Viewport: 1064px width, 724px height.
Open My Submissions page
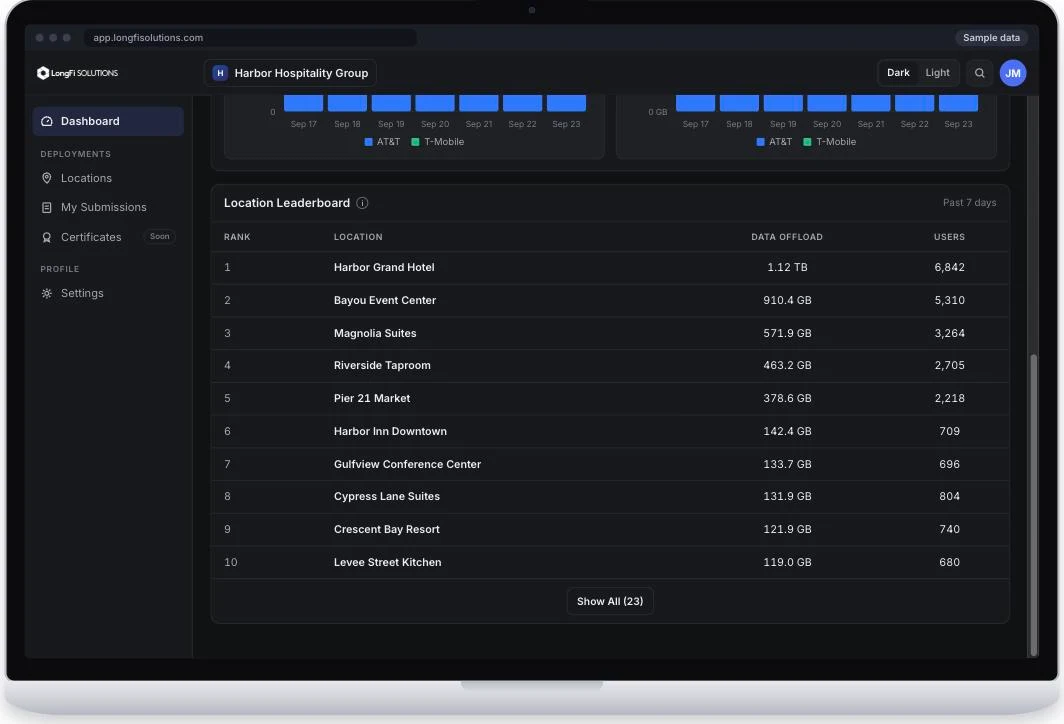tap(108, 208)
